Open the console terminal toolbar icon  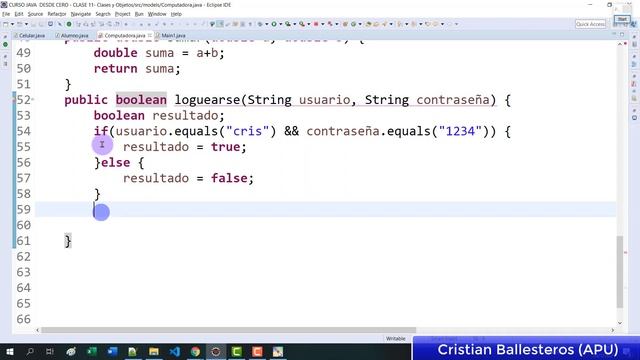pos(50,24)
